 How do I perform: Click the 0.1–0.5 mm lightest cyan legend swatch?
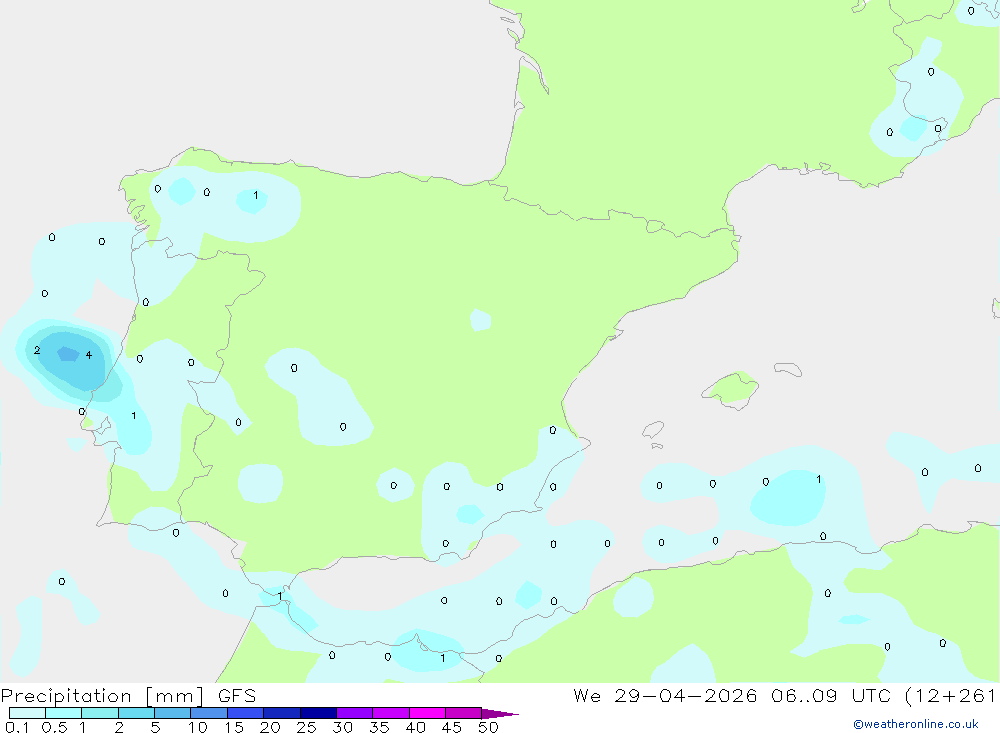click(x=27, y=713)
